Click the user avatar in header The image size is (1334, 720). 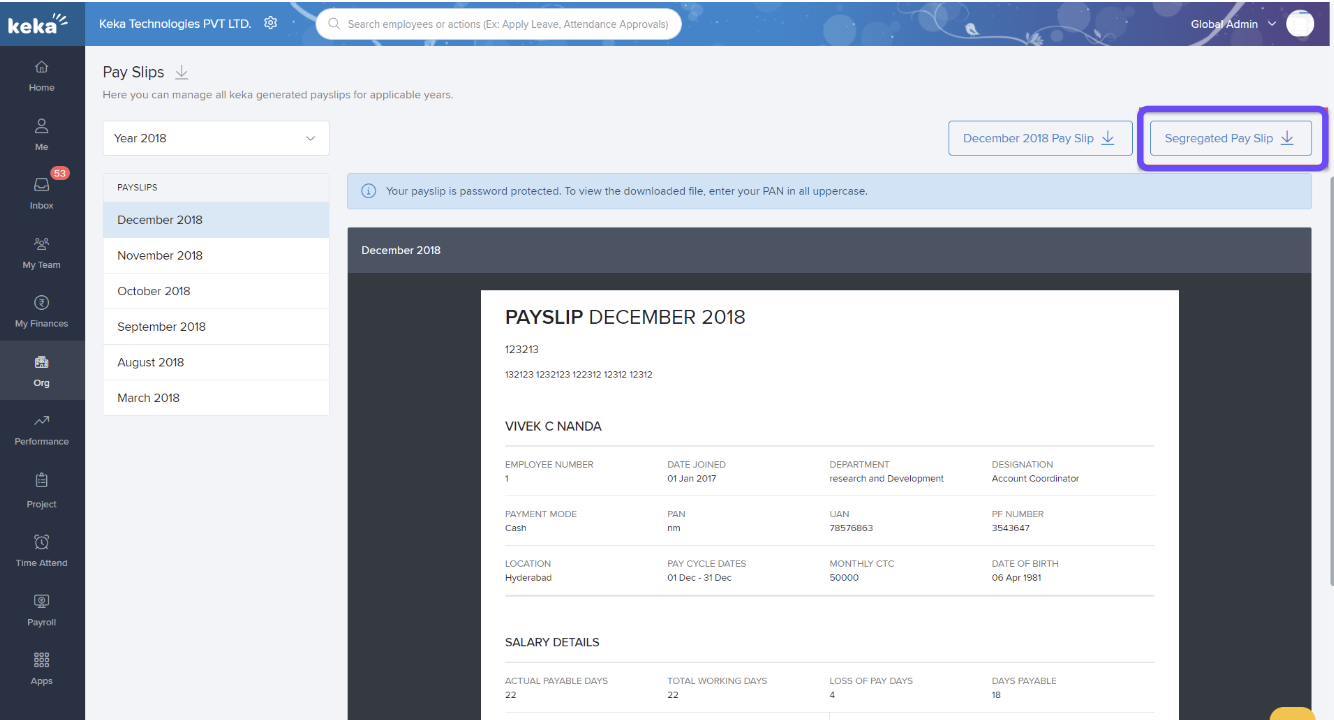tap(1299, 24)
